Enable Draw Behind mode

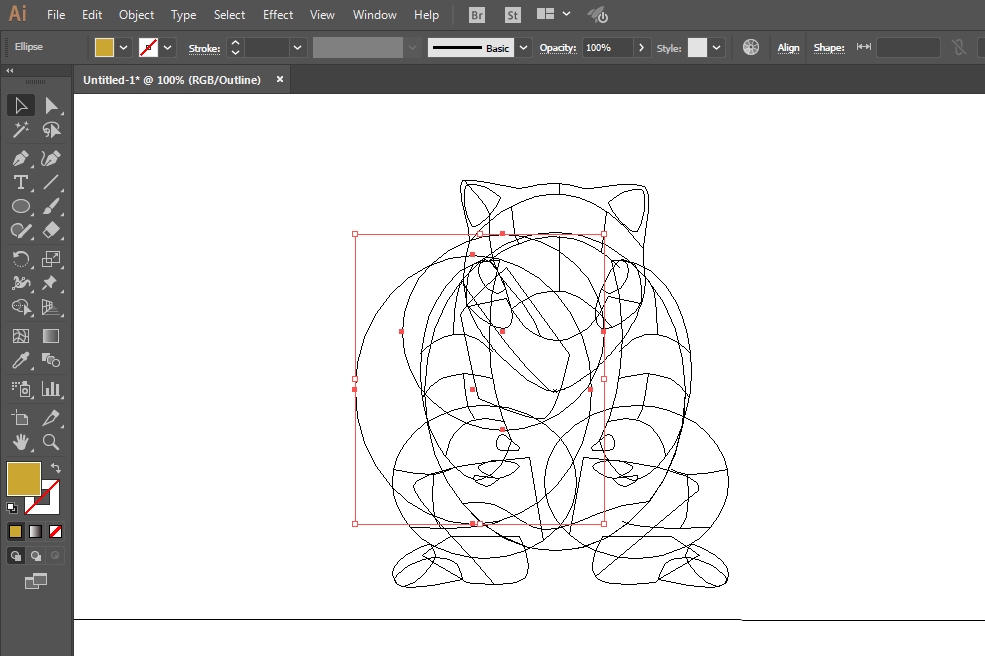[x=36, y=555]
